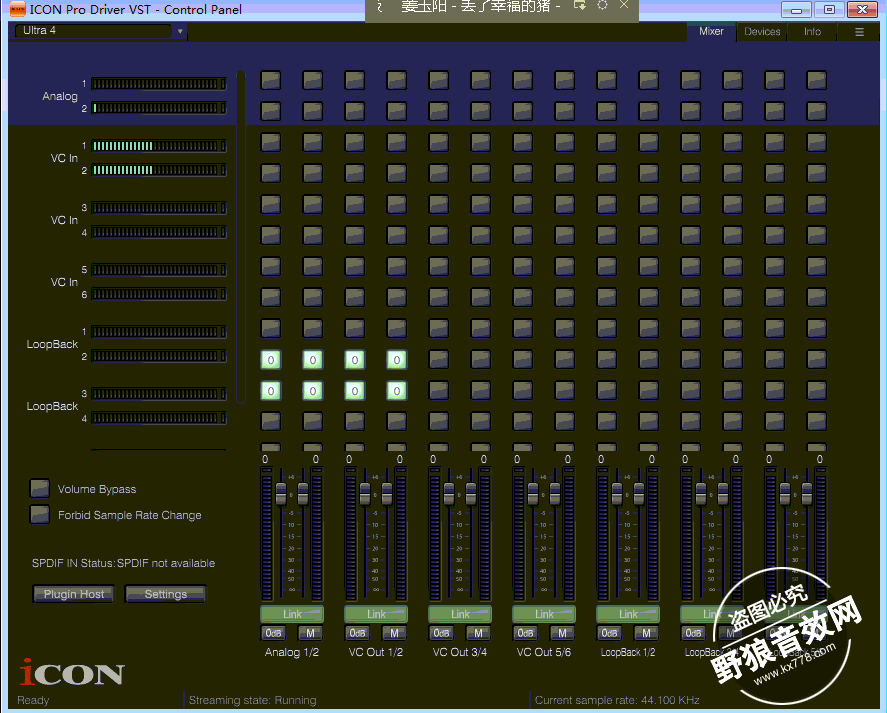The image size is (887, 713).
Task: Open the Plugin Host
Action: [x=74, y=594]
